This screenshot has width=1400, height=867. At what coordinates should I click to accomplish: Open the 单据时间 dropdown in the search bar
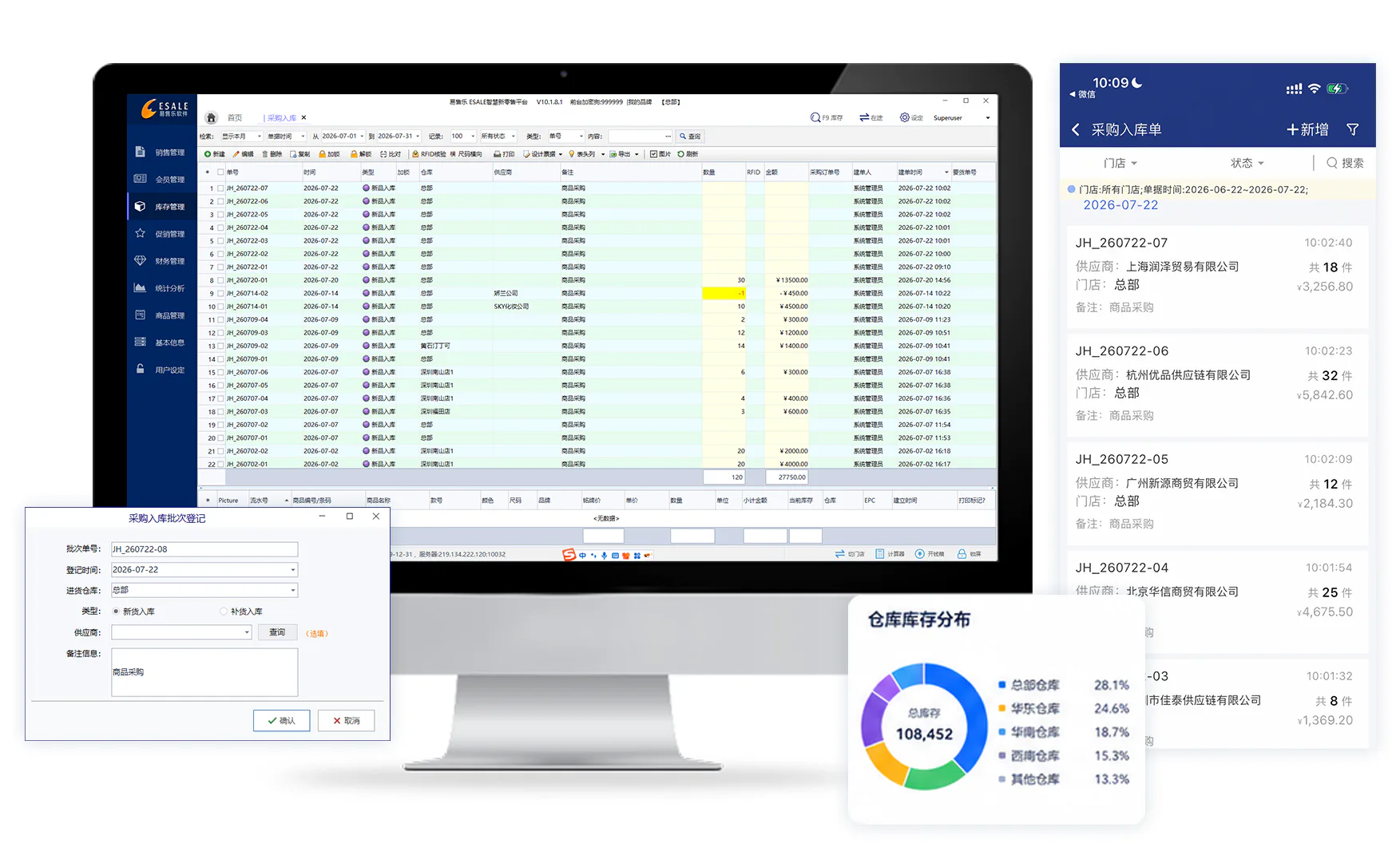[287, 137]
